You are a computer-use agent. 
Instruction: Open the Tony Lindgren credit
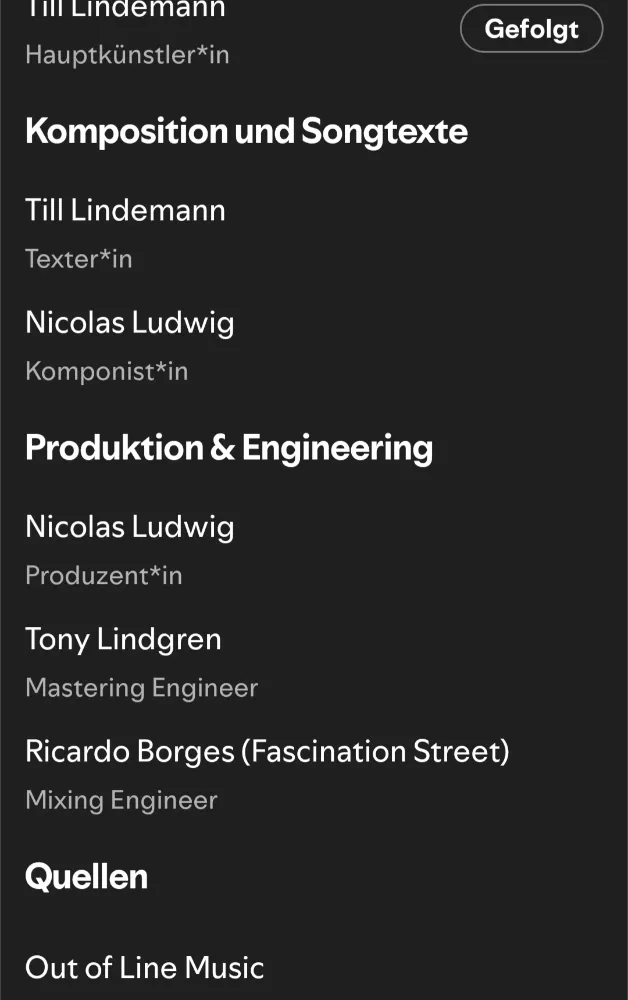click(123, 639)
